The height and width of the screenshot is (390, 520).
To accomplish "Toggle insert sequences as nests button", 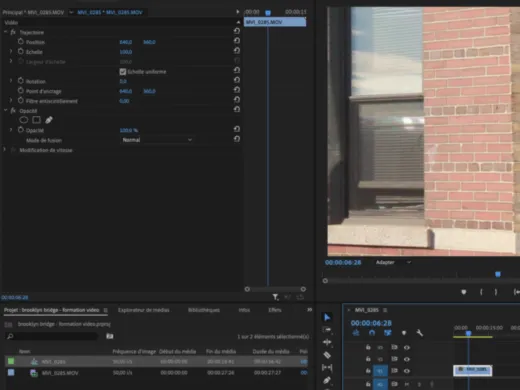I will coord(356,333).
